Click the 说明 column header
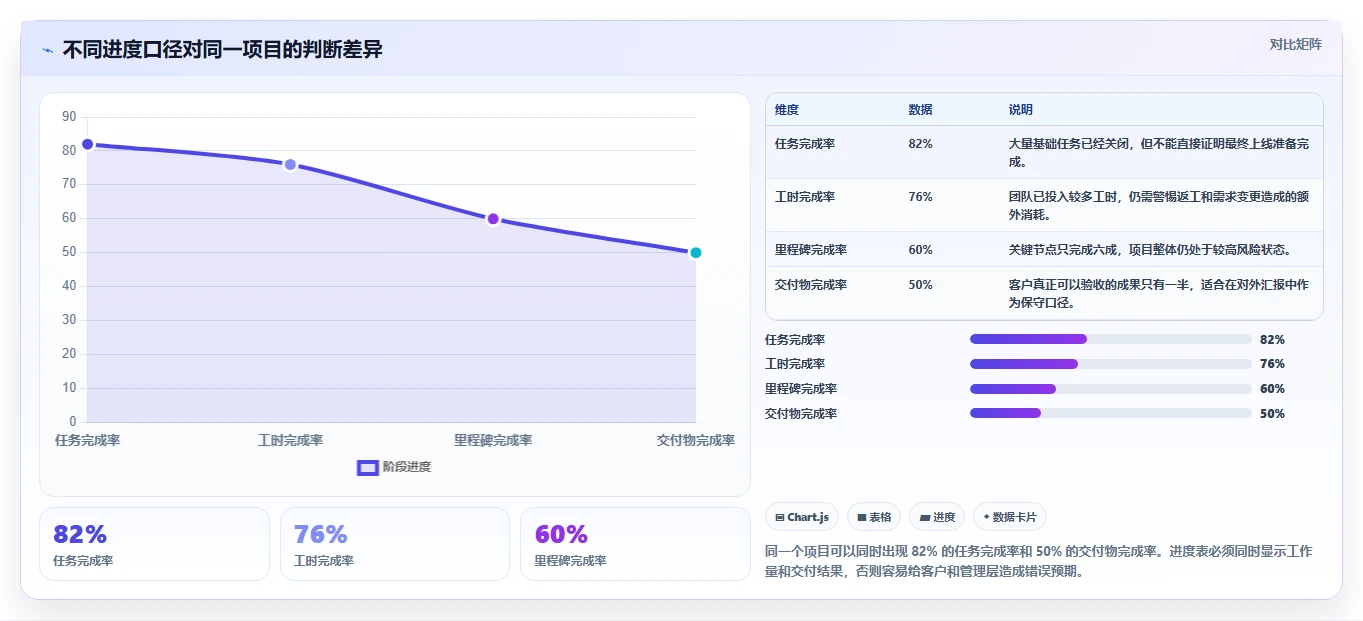Screen dimensions: 1363x621 coord(1021,110)
